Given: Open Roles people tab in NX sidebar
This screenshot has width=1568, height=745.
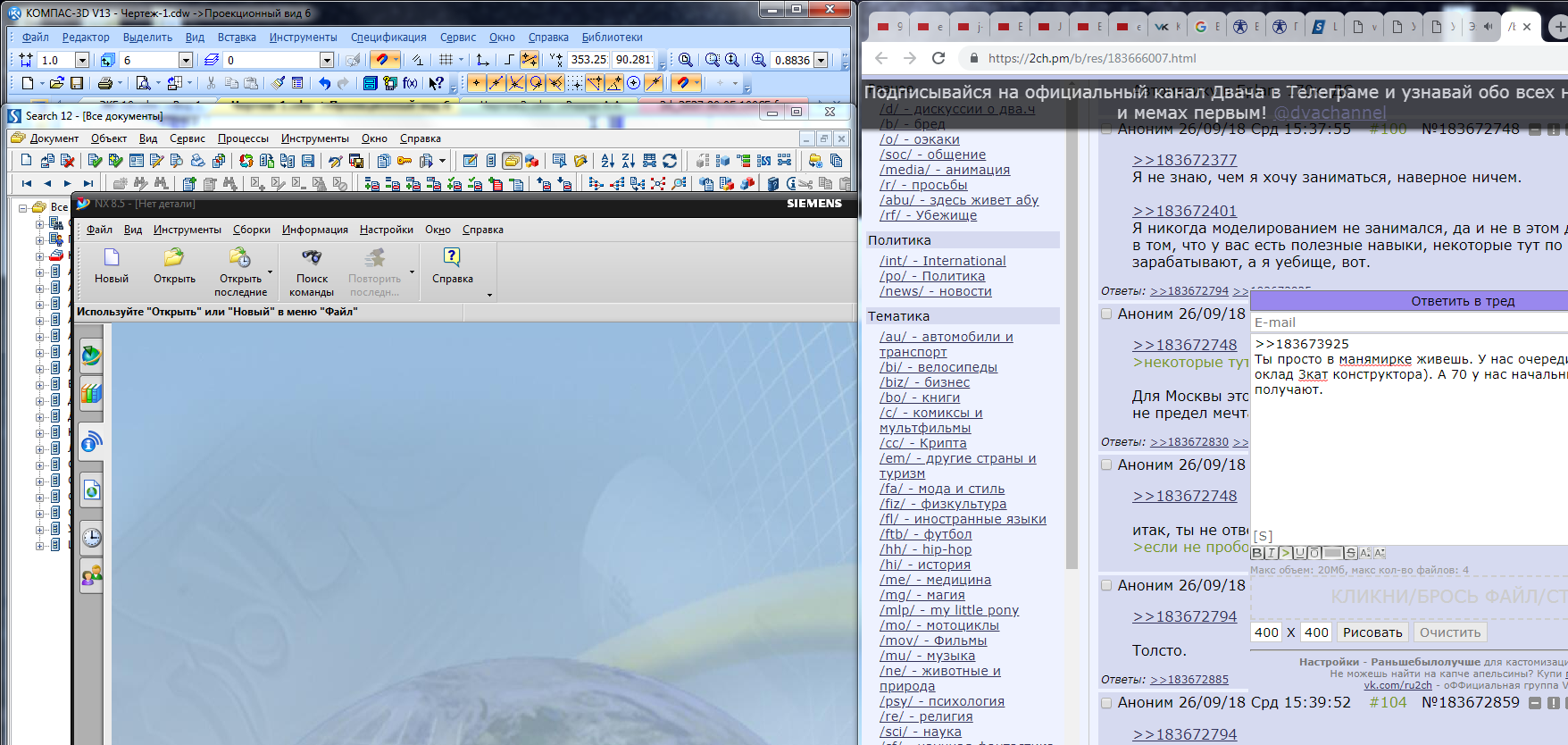Looking at the screenshot, I should pyautogui.click(x=91, y=575).
